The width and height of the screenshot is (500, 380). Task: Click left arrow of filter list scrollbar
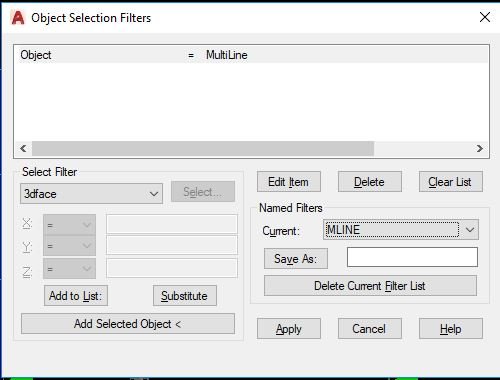(23, 148)
